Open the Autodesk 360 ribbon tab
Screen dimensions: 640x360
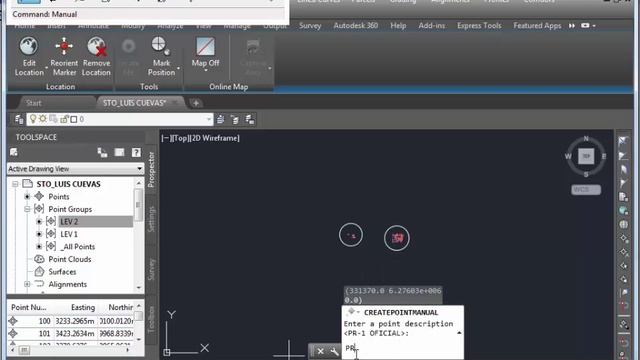tap(356, 26)
